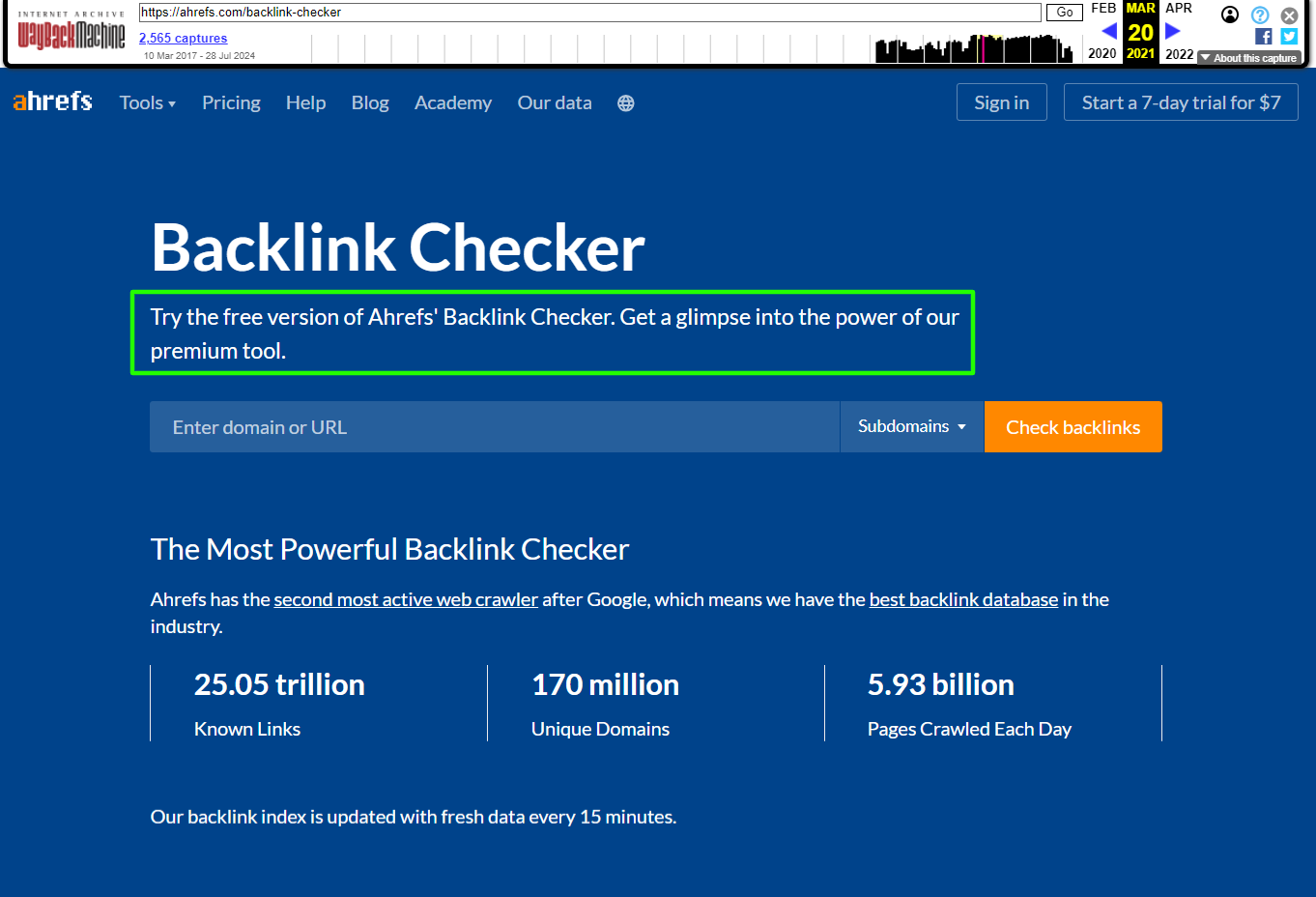
Task: Click the capture timeline graph
Action: point(691,47)
